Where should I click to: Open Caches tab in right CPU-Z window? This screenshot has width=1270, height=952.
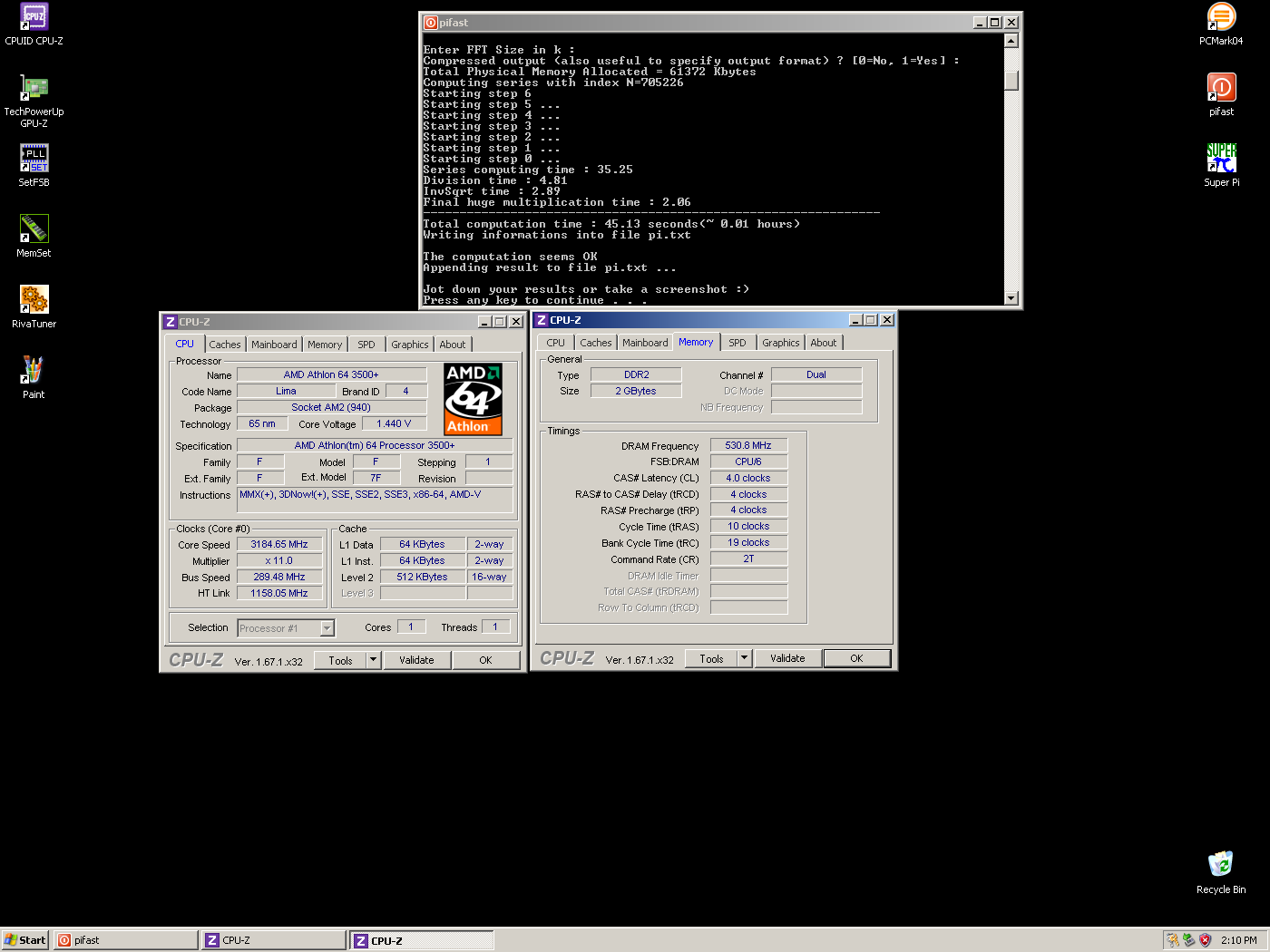(x=596, y=343)
